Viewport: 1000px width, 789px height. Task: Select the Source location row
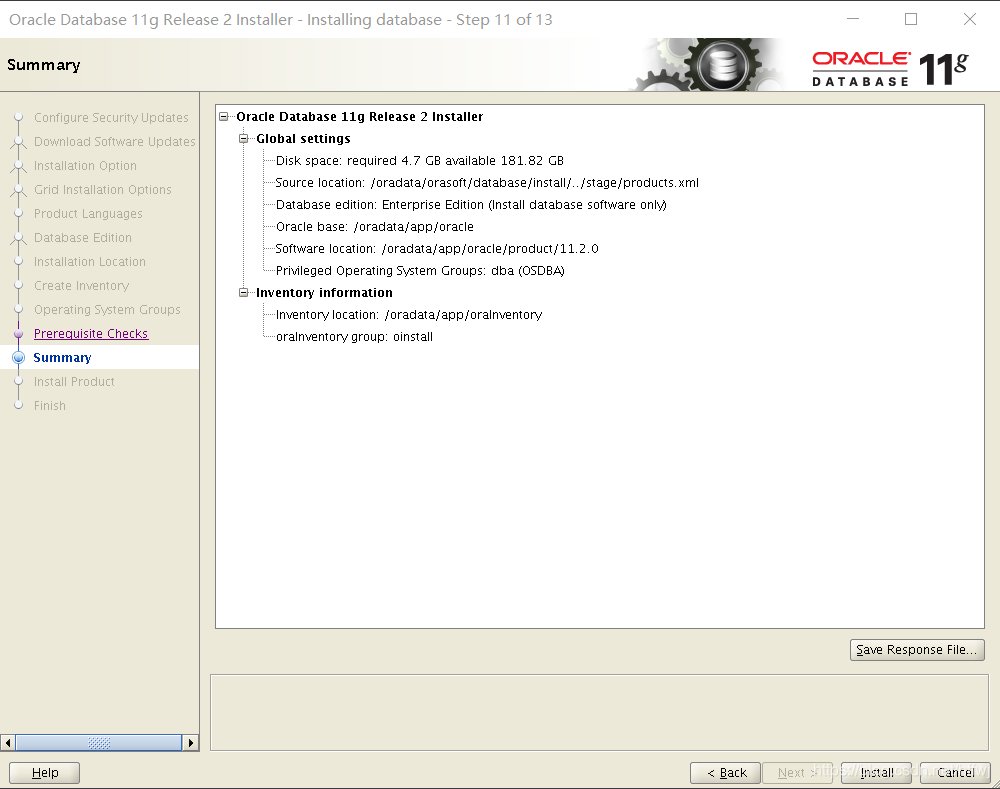[x=487, y=182]
